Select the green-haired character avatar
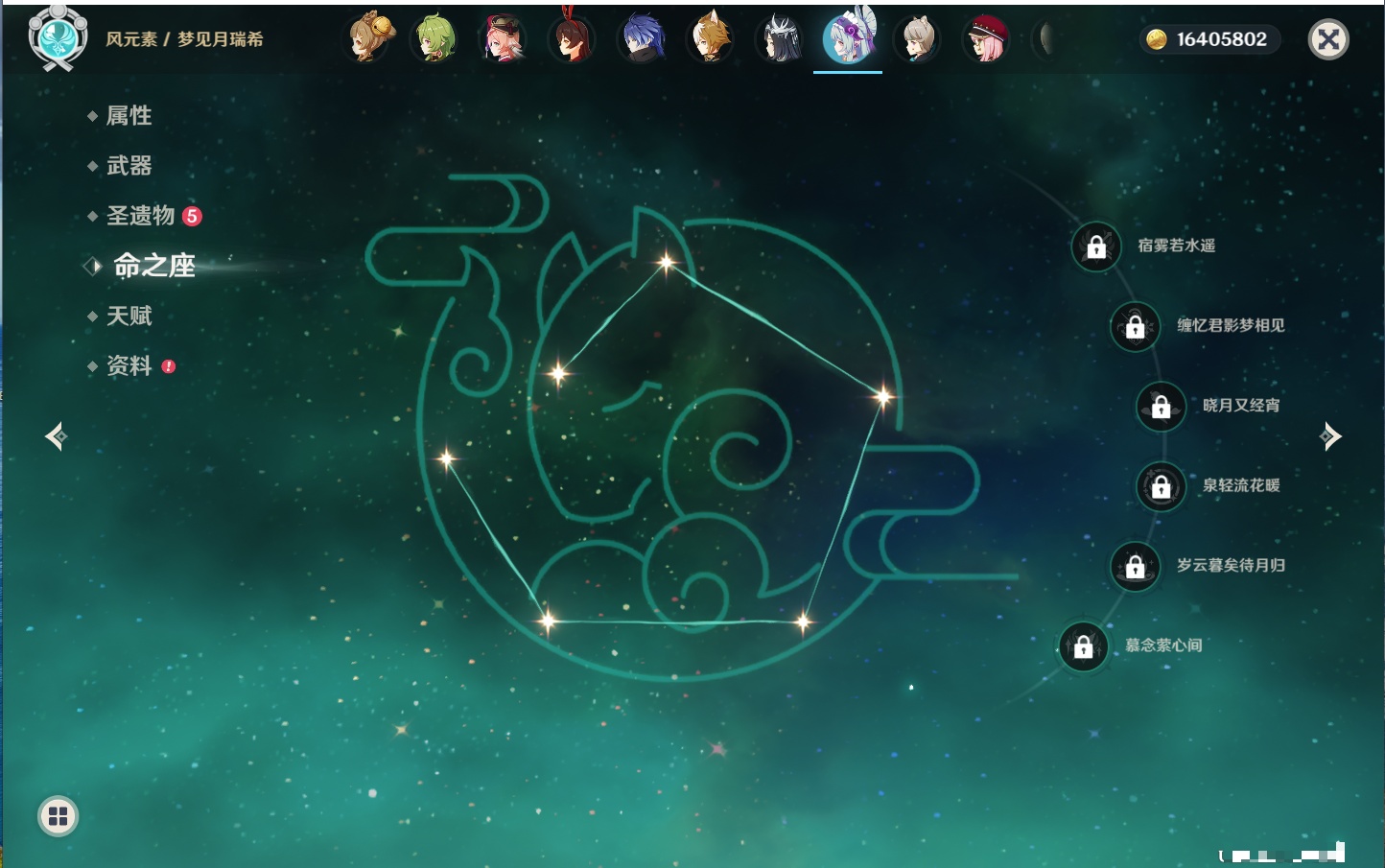The image size is (1385, 868). point(435,39)
